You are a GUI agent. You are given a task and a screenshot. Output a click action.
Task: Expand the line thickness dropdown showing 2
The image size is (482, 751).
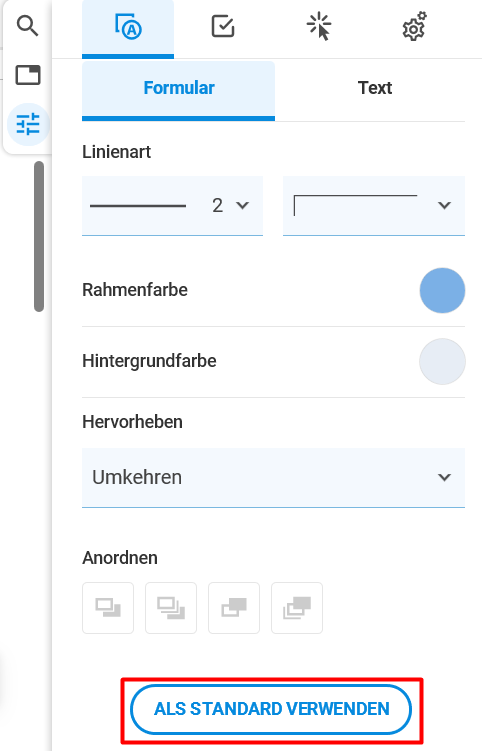click(172, 206)
